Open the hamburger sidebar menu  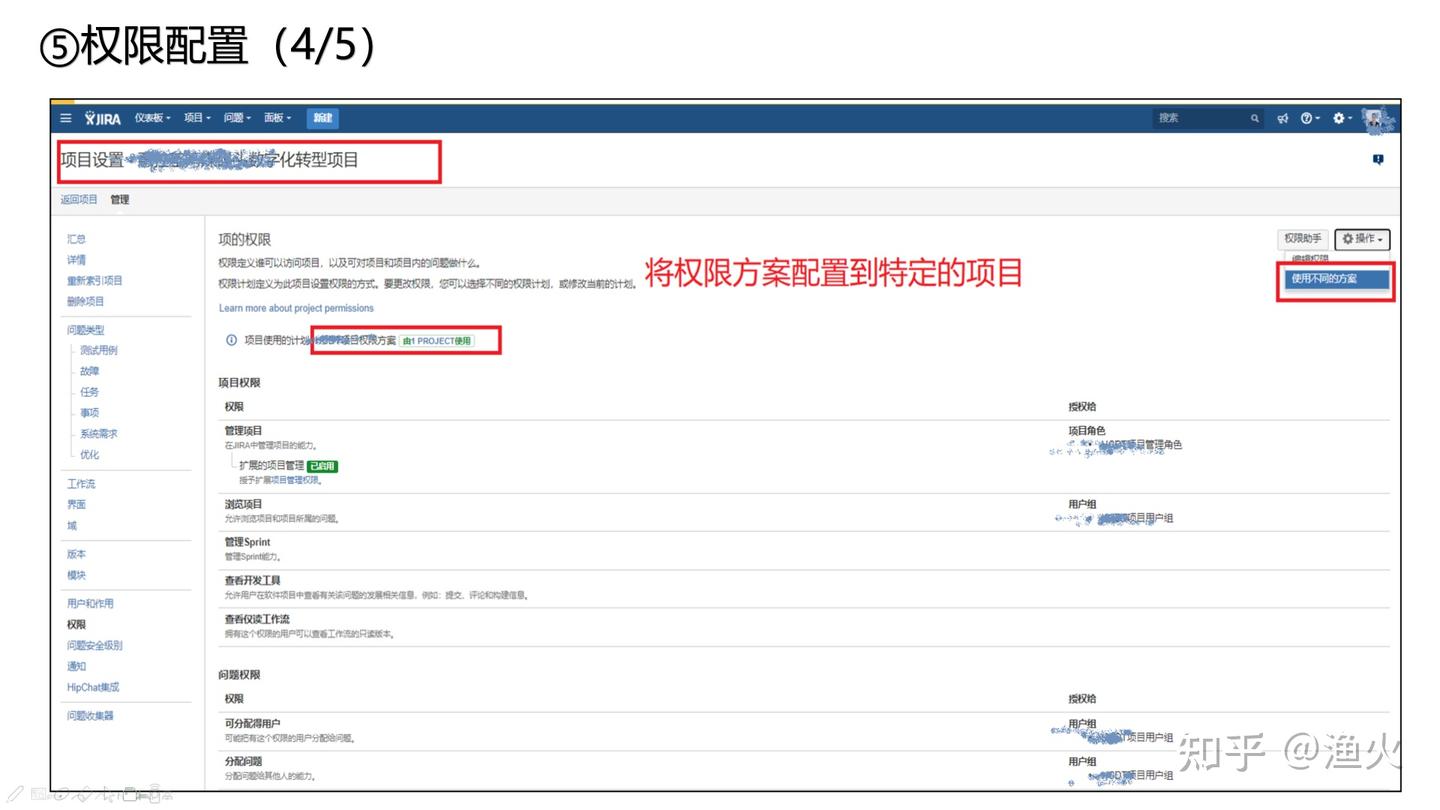[x=66, y=118]
